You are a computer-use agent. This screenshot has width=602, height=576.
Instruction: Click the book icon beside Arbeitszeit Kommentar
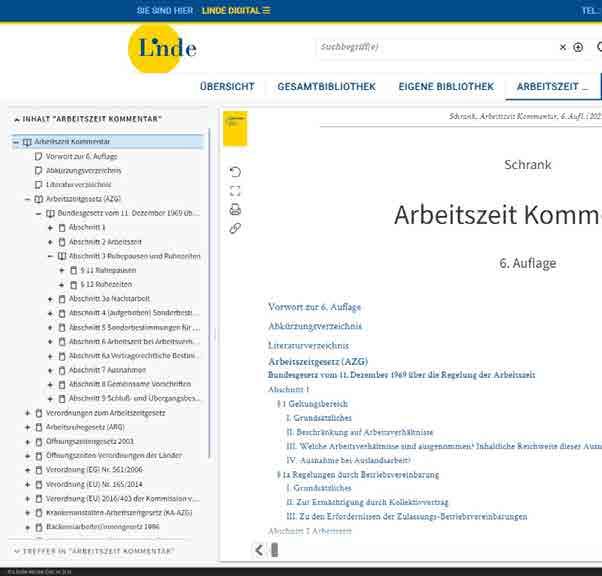click(27, 142)
